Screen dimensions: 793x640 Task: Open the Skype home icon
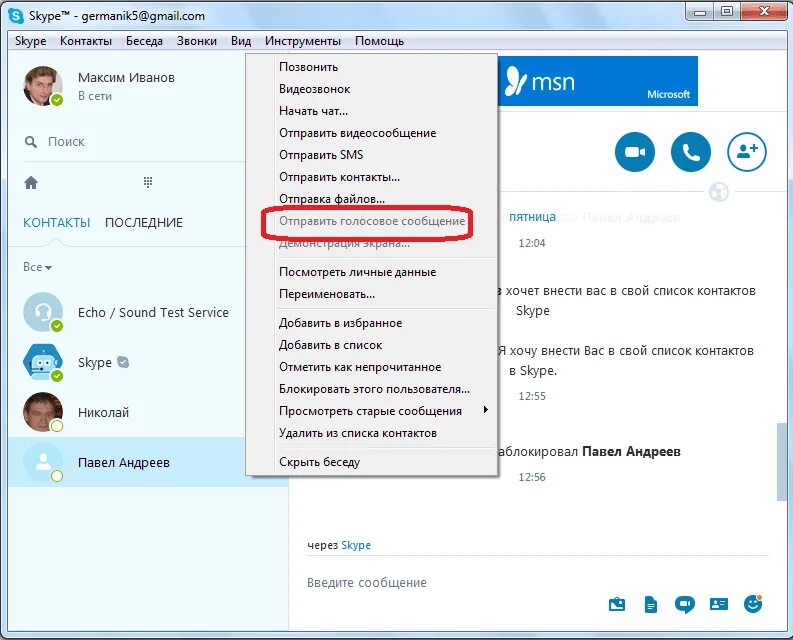[31, 182]
